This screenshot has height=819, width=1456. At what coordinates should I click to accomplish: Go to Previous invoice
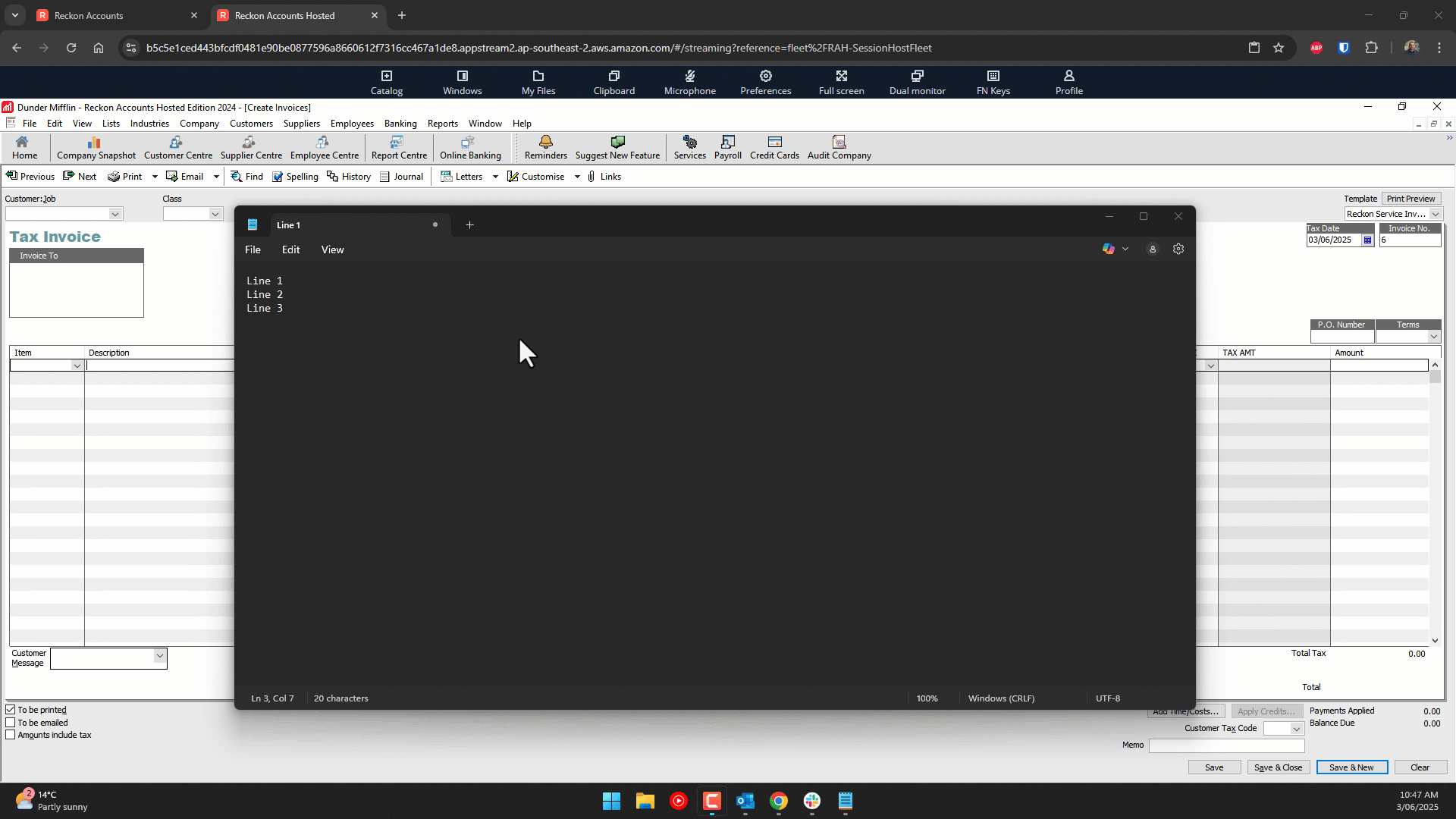[x=30, y=177]
